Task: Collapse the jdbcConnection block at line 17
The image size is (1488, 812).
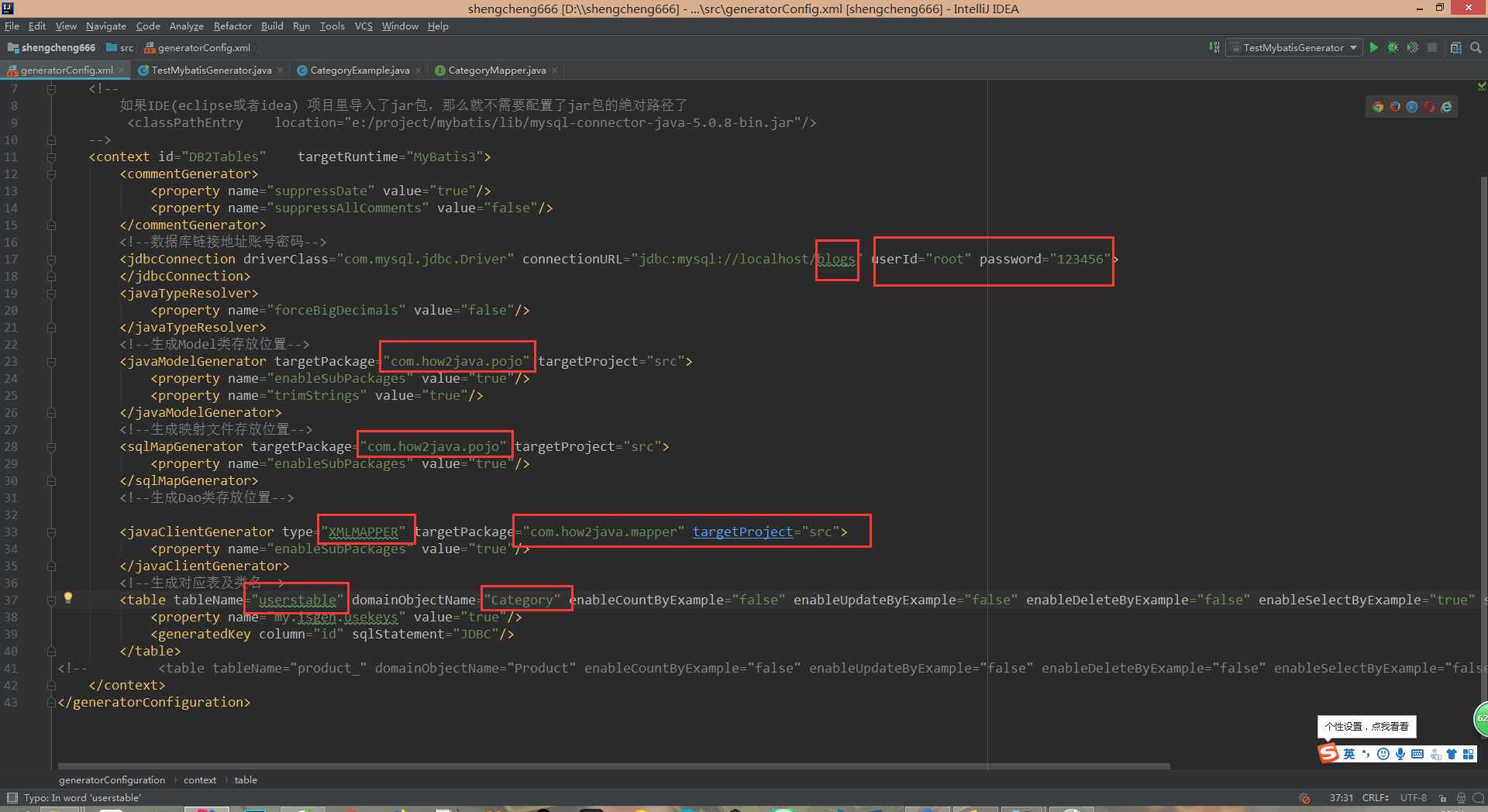Action: [x=51, y=259]
